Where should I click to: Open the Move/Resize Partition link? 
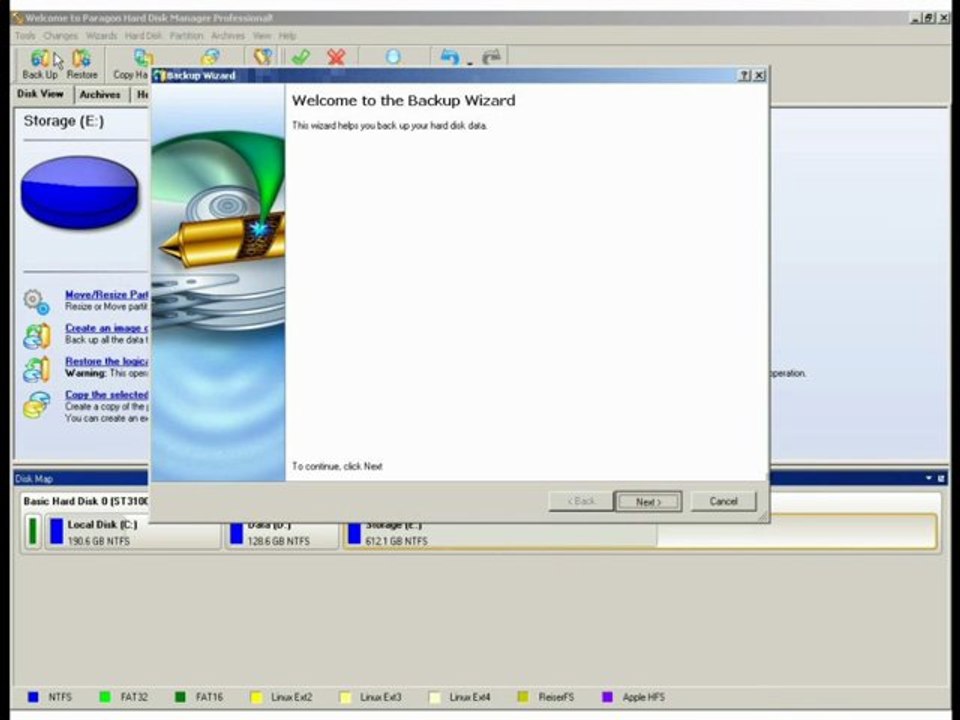107,294
